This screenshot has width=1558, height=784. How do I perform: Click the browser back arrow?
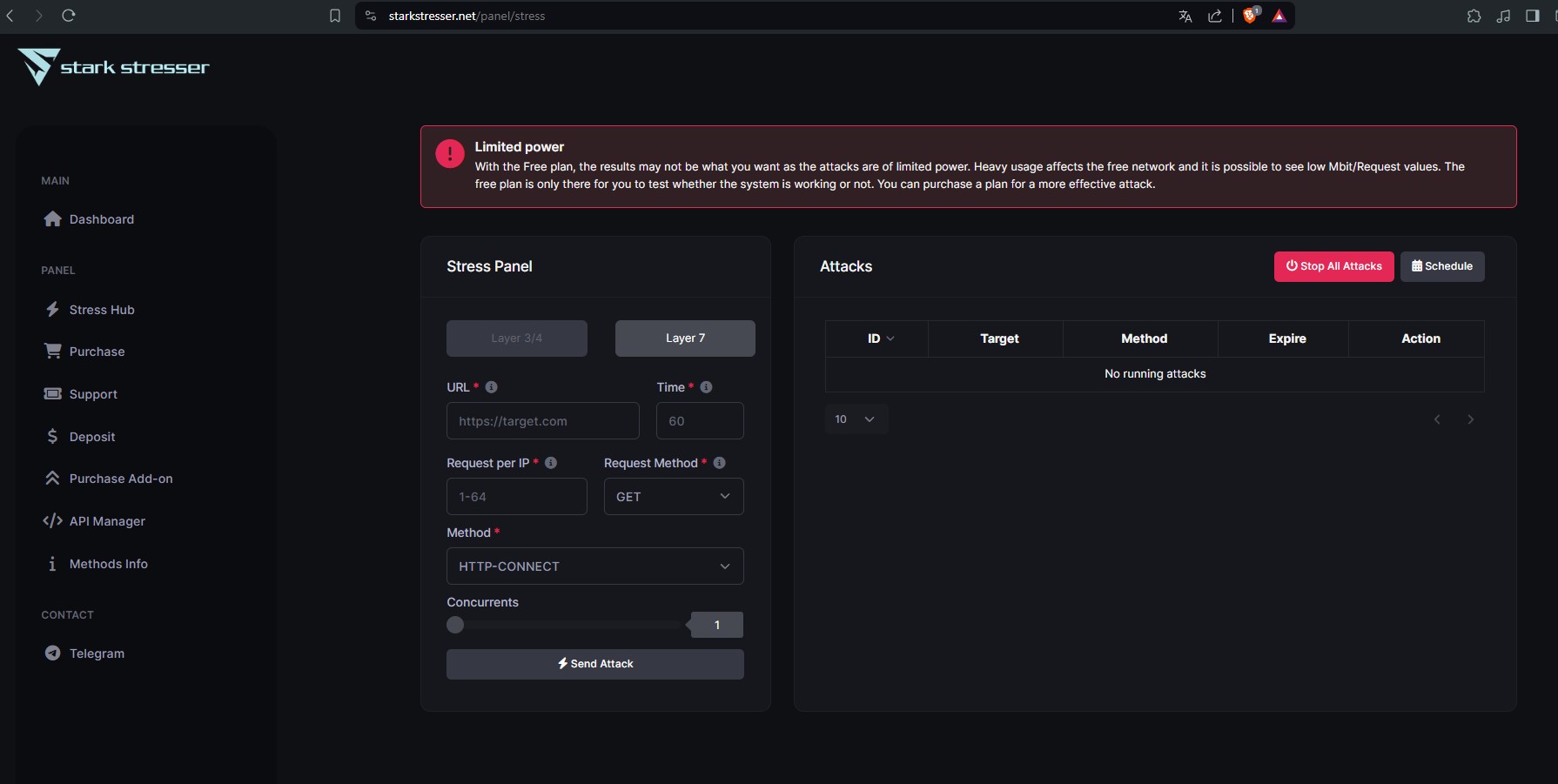[10, 16]
